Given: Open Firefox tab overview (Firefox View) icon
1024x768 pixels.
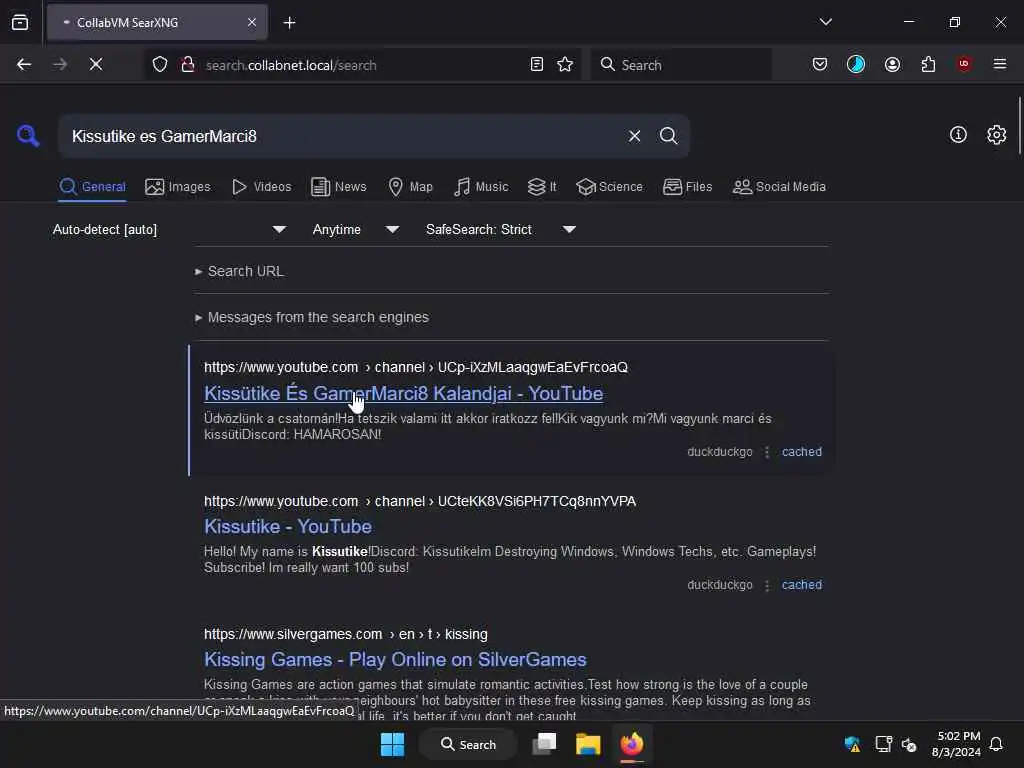Looking at the screenshot, I should [x=20, y=22].
